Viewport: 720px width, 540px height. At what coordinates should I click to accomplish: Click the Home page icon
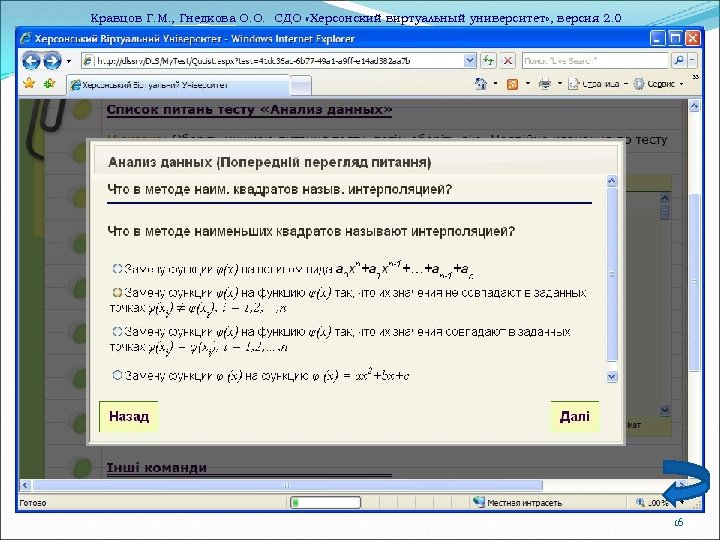(x=481, y=84)
